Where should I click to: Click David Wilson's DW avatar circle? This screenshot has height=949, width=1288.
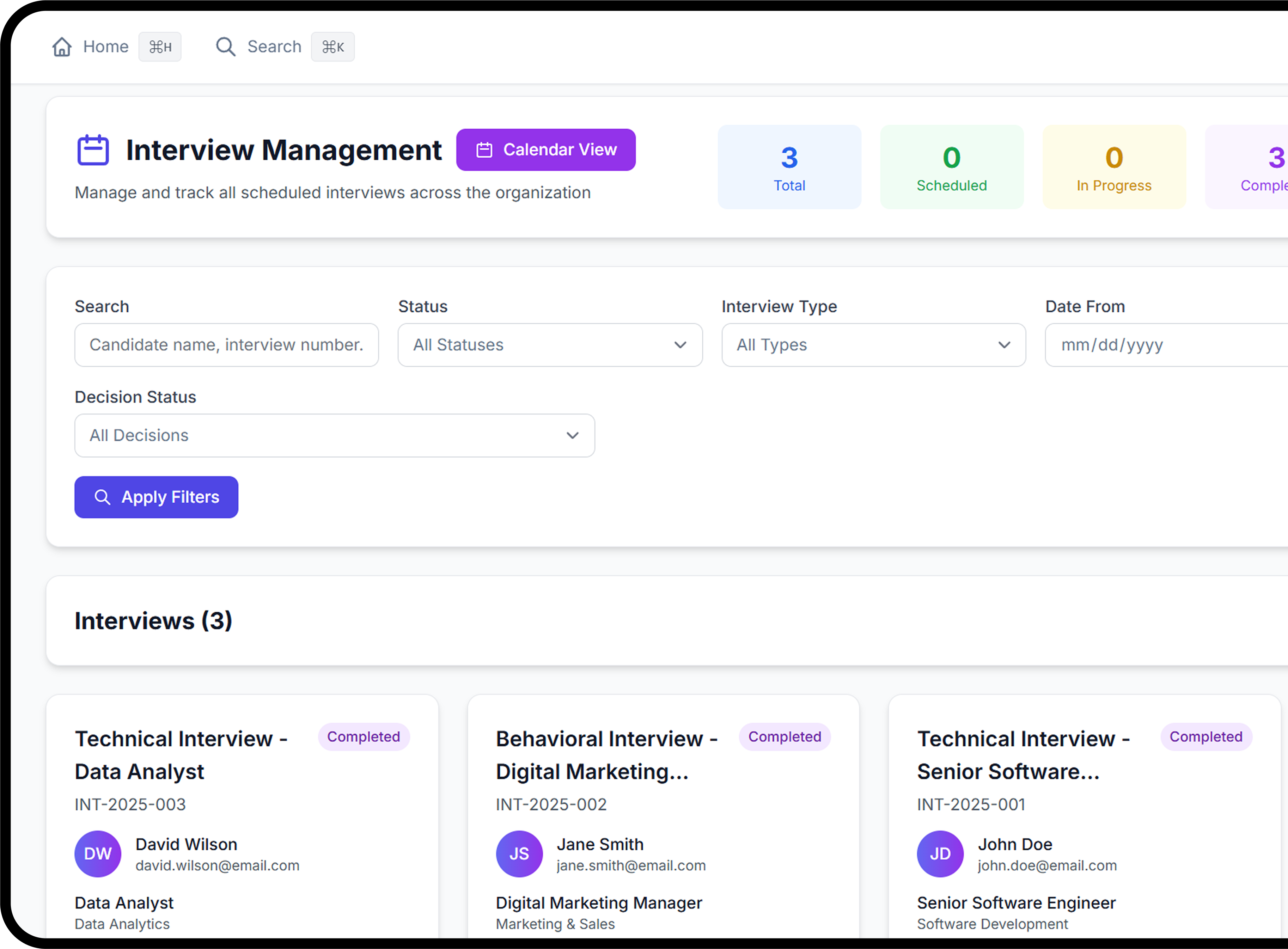98,853
